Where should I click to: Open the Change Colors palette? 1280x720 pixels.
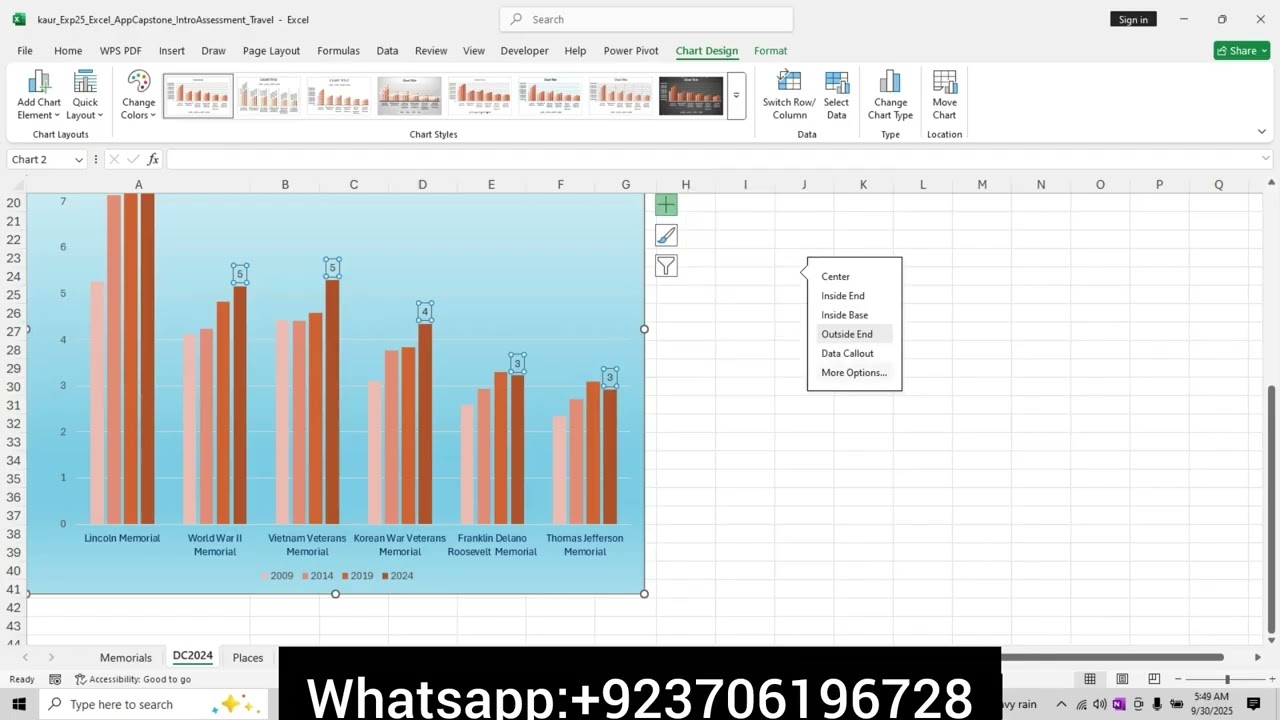[x=138, y=95]
